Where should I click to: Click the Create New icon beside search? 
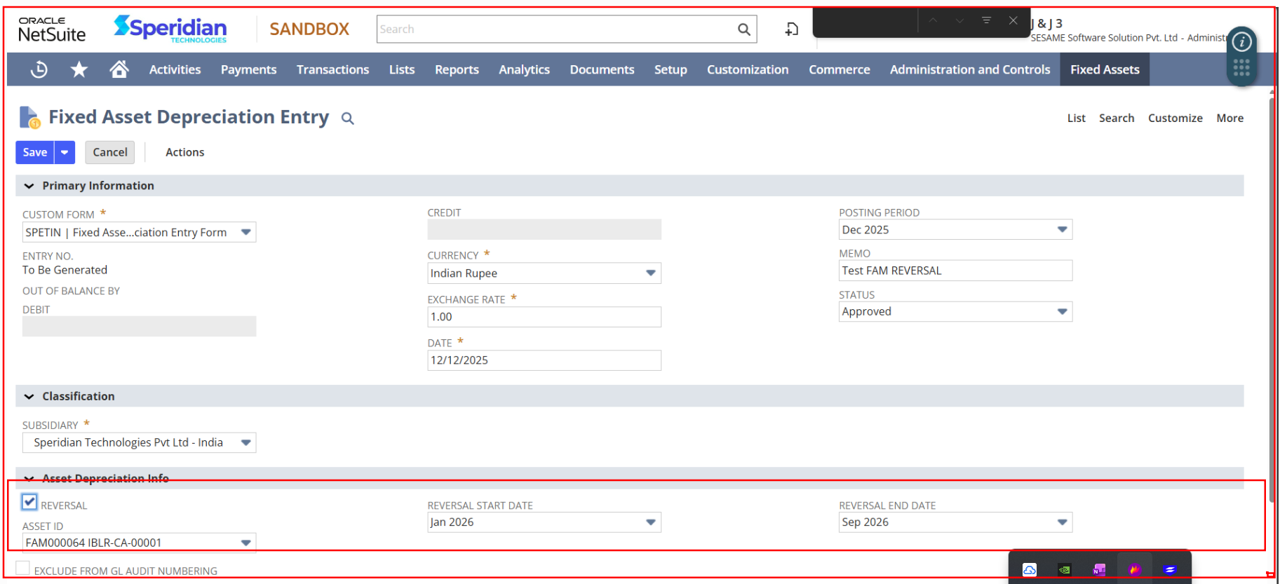click(791, 30)
